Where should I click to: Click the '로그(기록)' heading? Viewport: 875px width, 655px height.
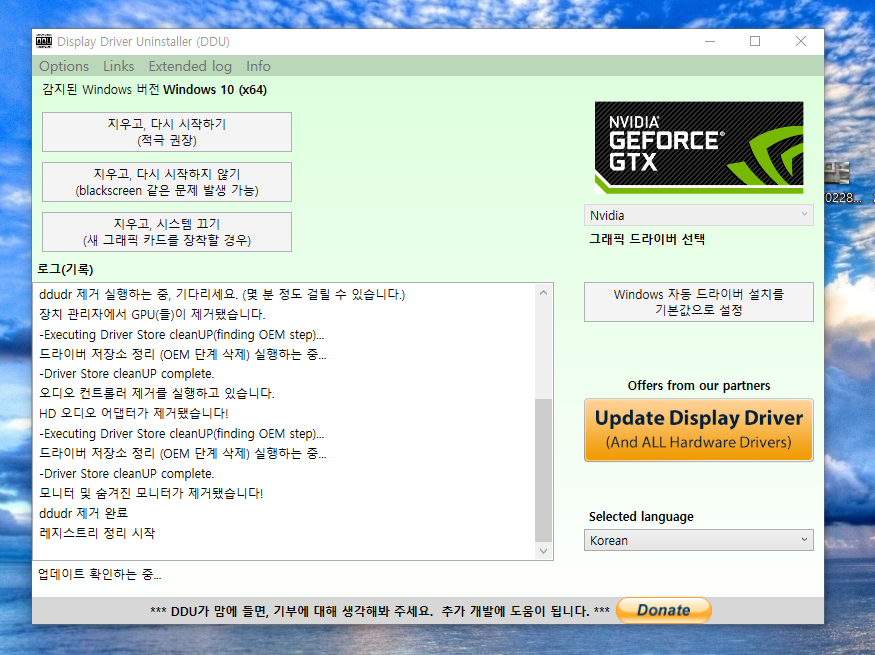coord(65,269)
